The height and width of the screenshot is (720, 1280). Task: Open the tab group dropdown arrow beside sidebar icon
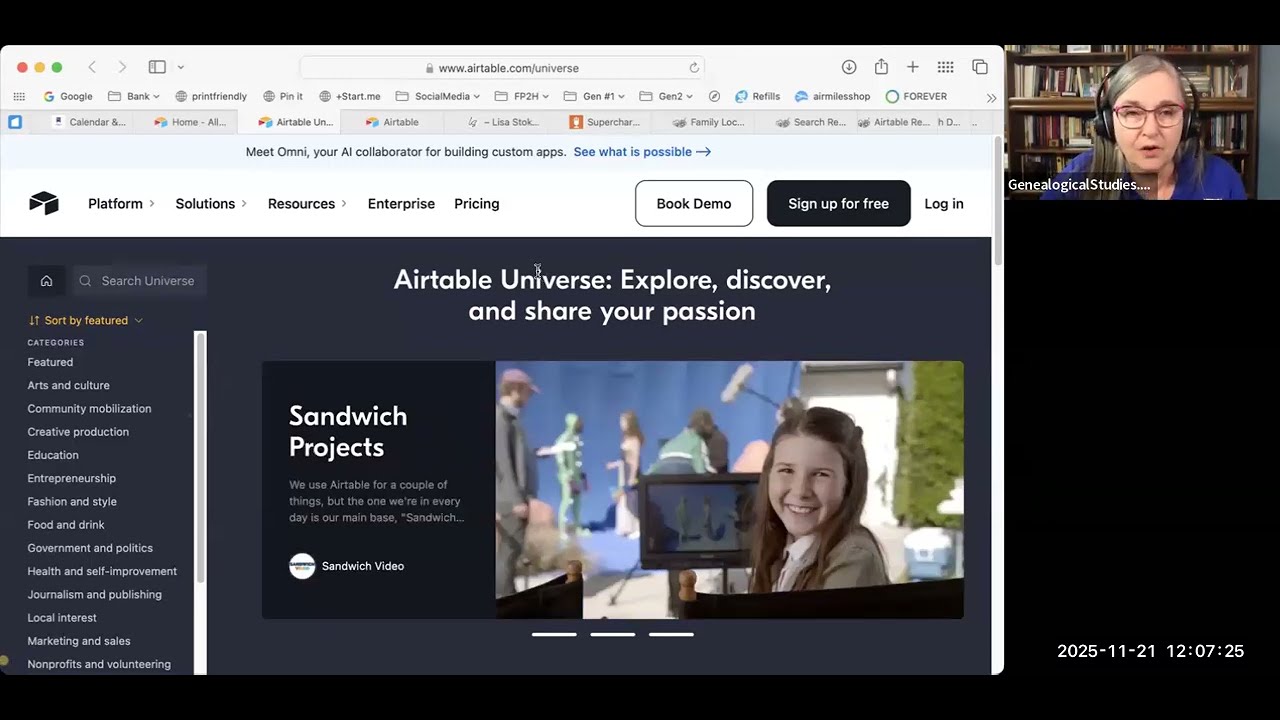coord(181,67)
